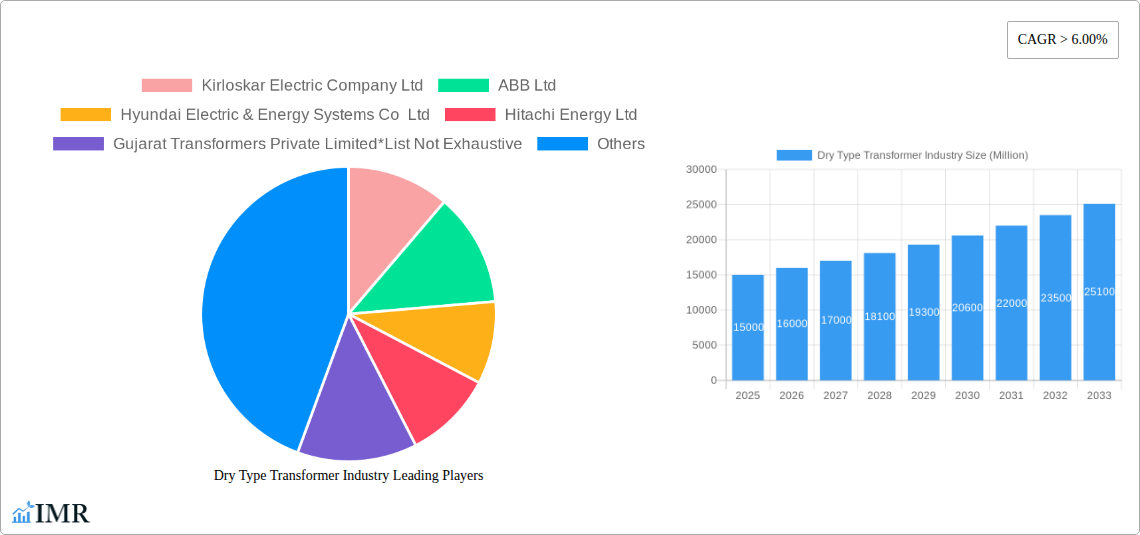This screenshot has width=1140, height=535.
Task: Toggle the Others legend color swatch
Action: pyautogui.click(x=562, y=143)
